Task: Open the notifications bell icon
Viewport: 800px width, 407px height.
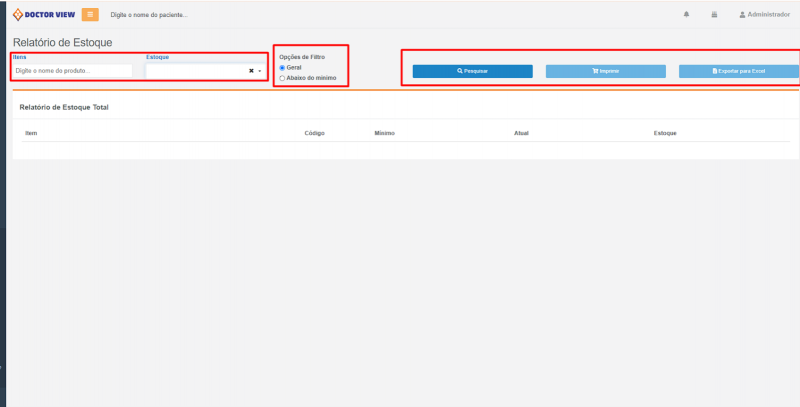Action: click(686, 15)
